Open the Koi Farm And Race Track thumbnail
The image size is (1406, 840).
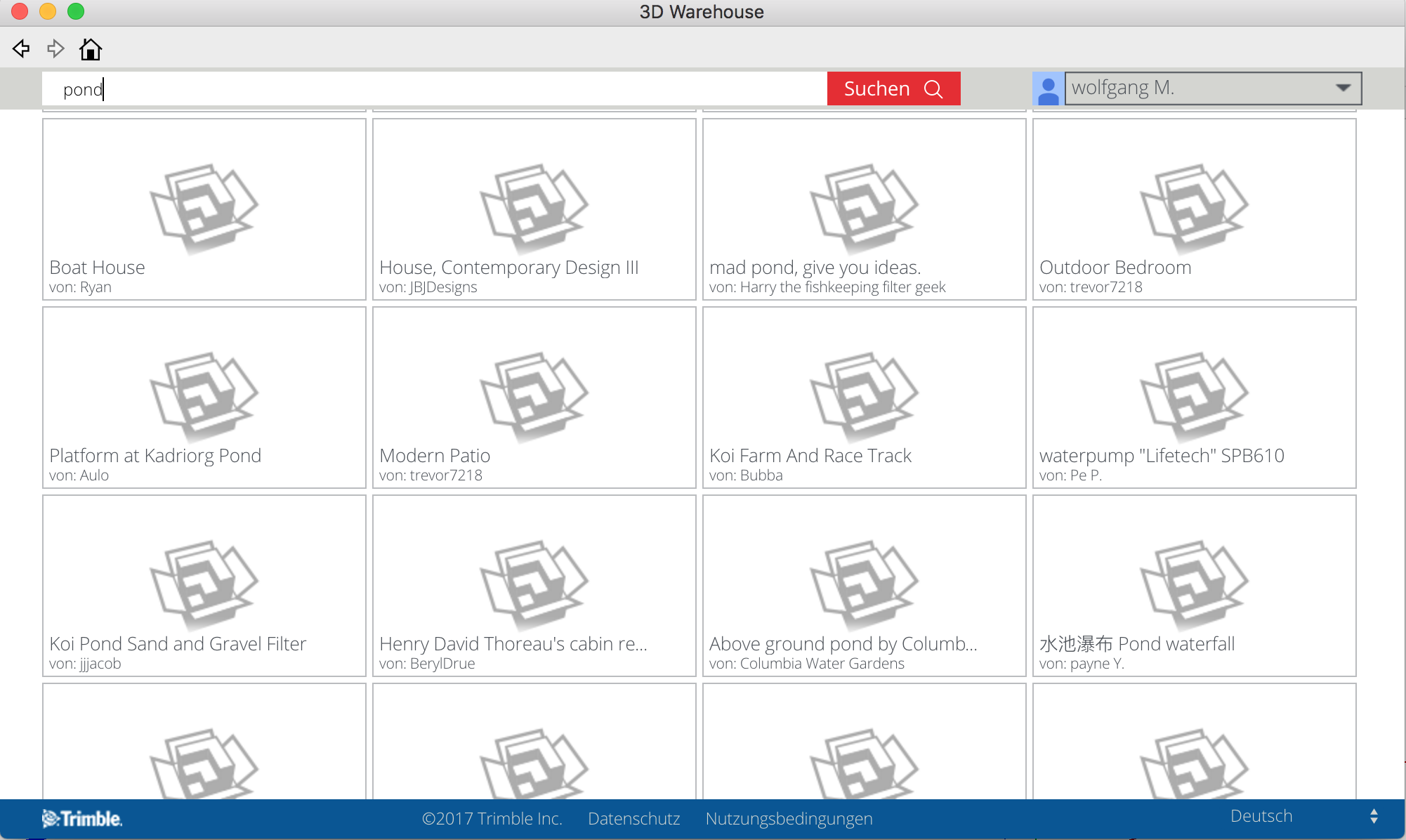point(865,395)
